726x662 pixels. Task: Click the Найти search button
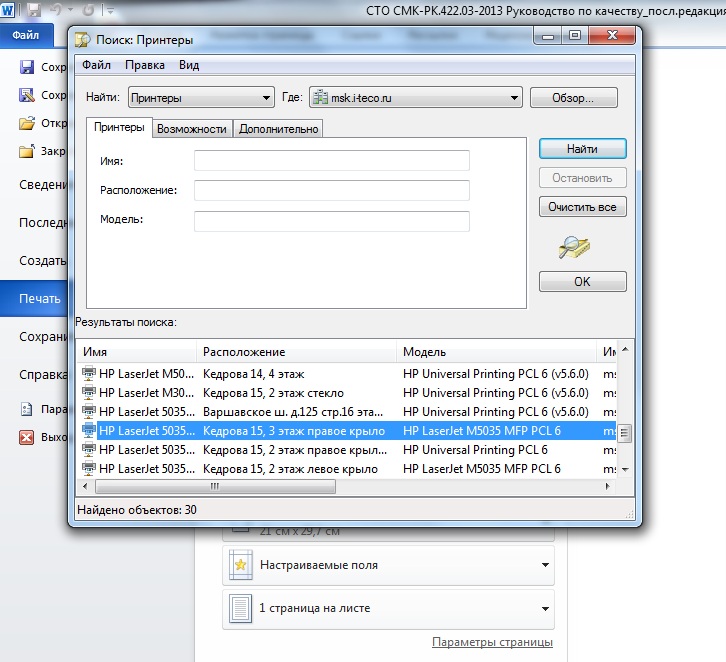(582, 149)
